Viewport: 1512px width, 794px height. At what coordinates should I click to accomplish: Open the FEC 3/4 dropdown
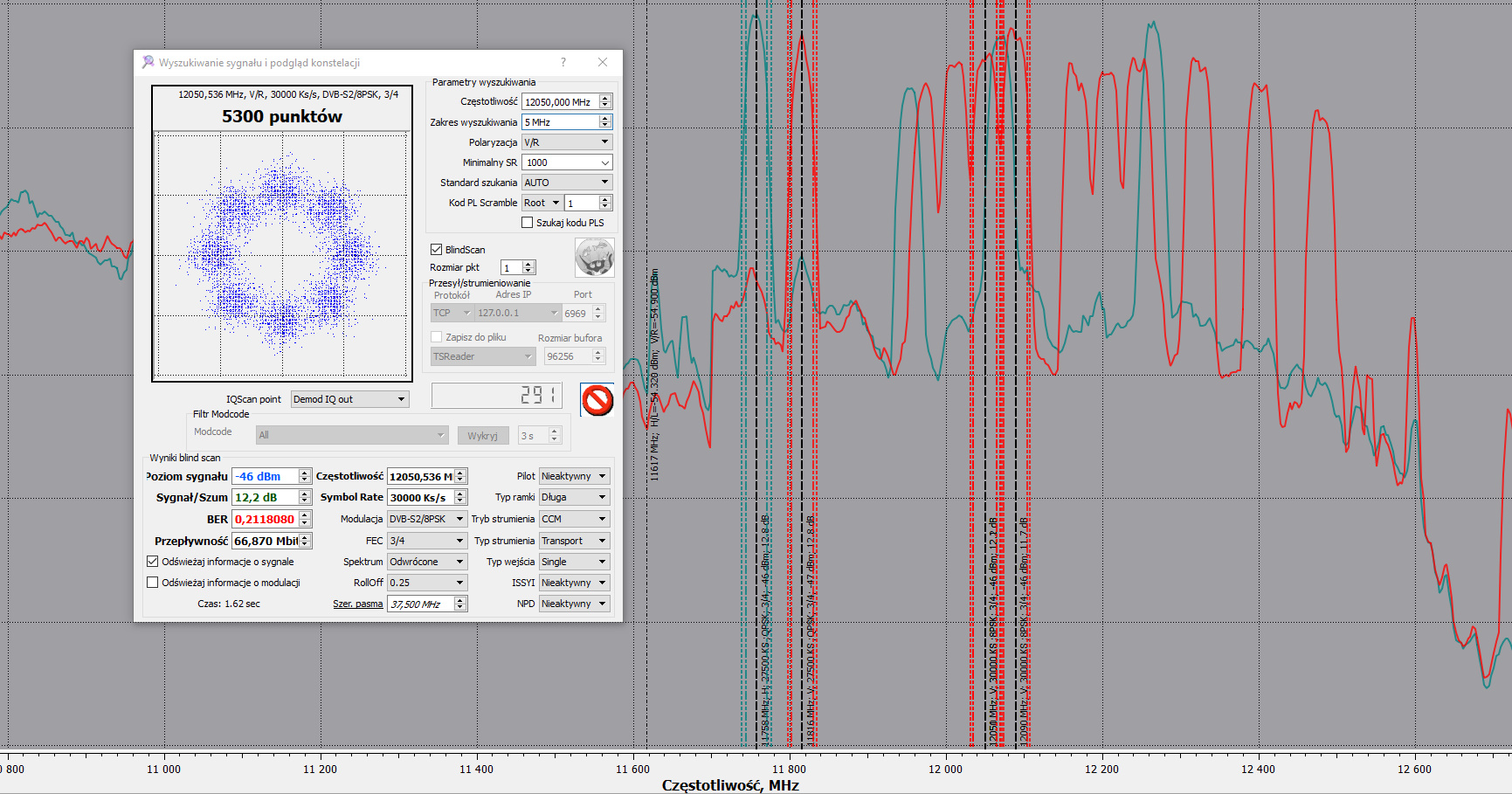427,541
